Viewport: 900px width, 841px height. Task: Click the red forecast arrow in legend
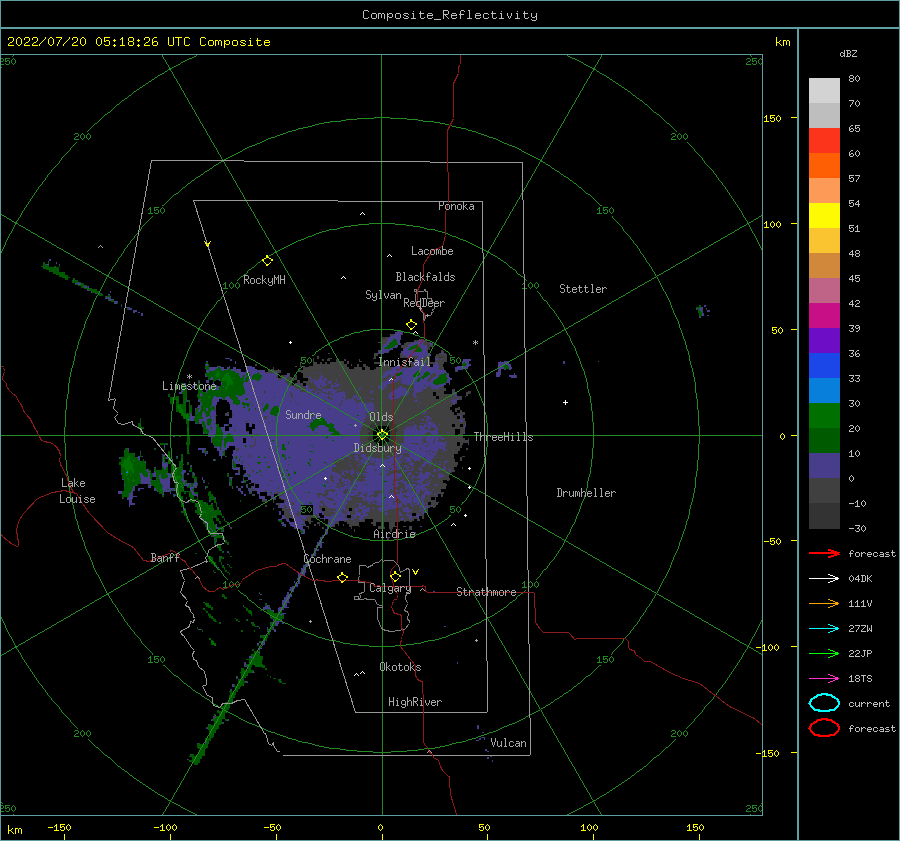coord(824,553)
